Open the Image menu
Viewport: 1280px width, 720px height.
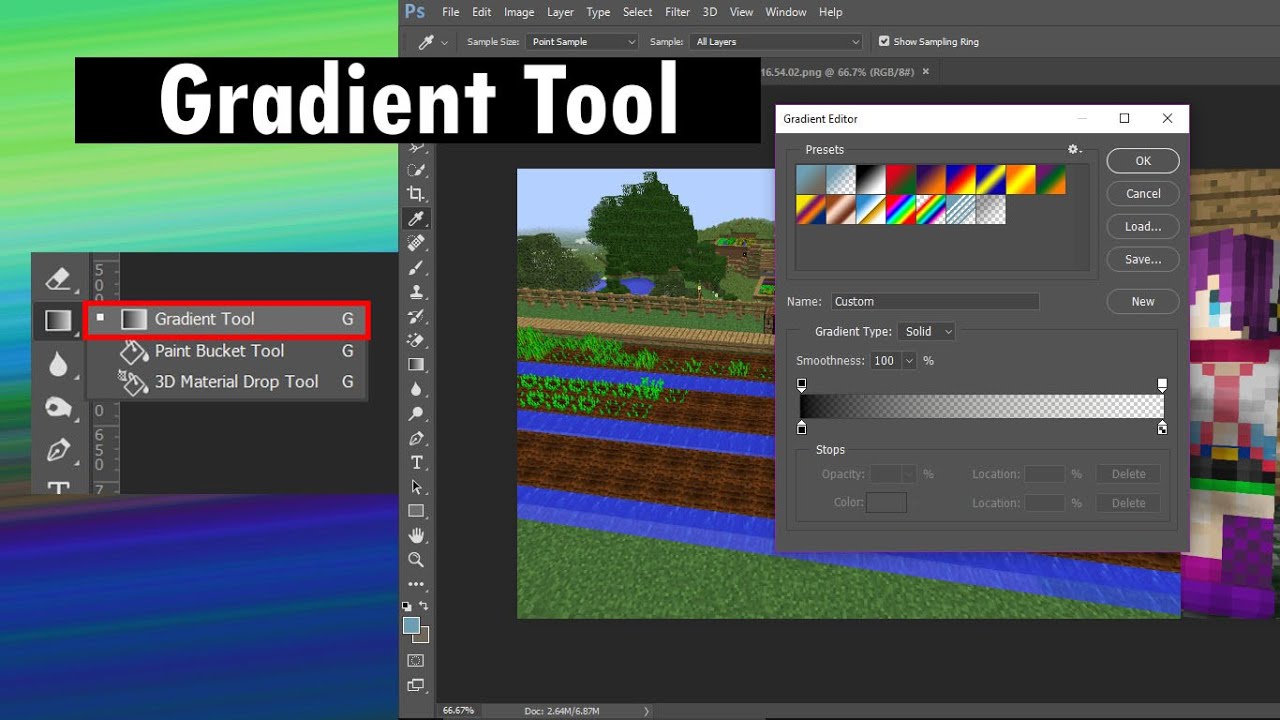[x=519, y=12]
